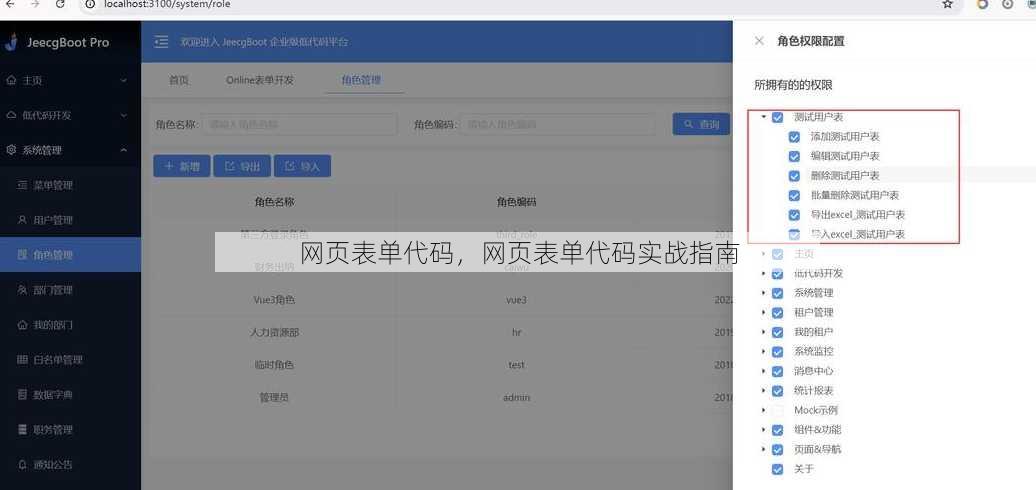1036x490 pixels.
Task: Open 角色管理 in sidebar menu
Action: [71, 255]
